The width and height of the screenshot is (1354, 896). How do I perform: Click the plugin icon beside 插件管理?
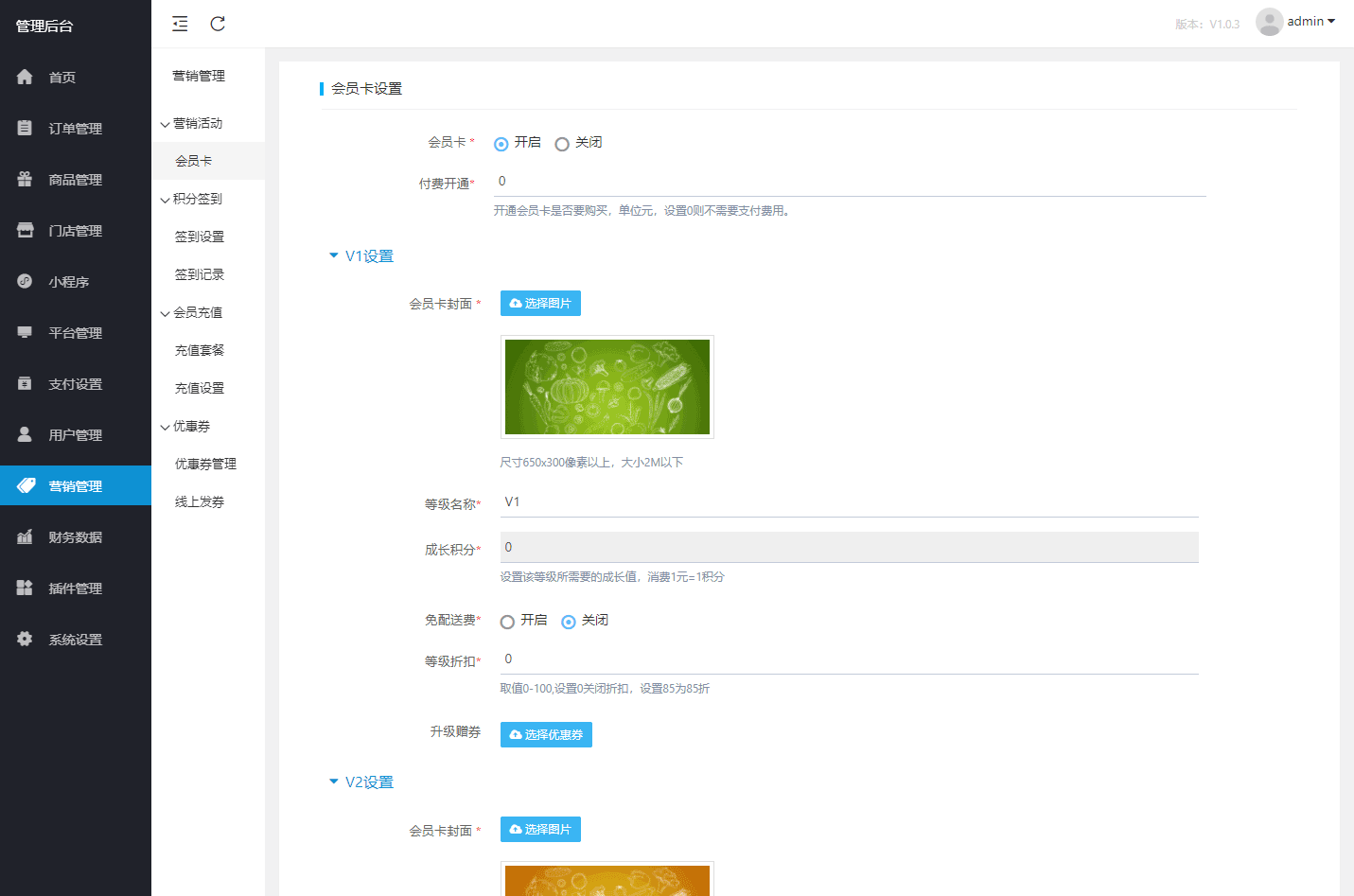25,588
